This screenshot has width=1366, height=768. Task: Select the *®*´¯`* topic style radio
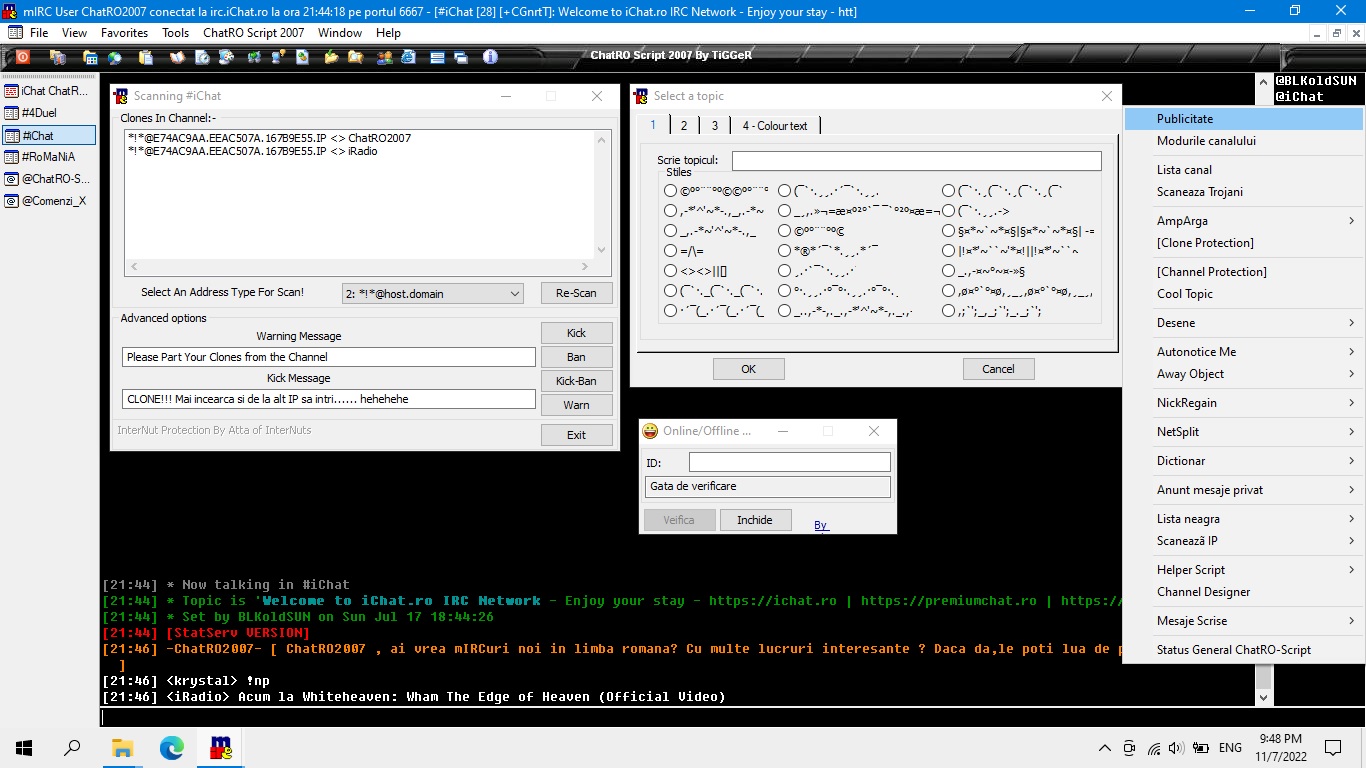[x=785, y=251]
